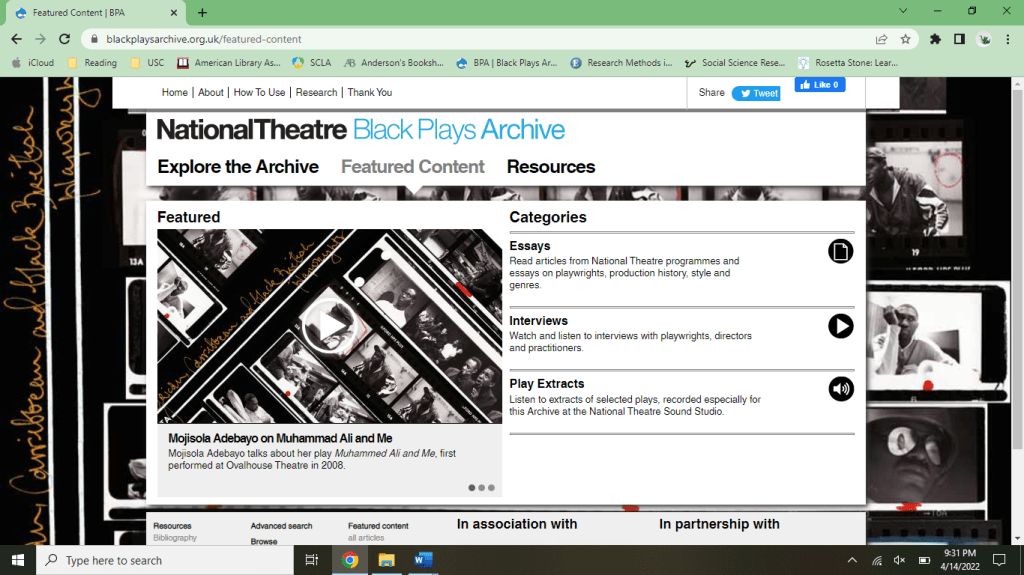This screenshot has width=1024, height=575.
Task: Click the Play Extracts speaker icon
Action: tap(840, 389)
